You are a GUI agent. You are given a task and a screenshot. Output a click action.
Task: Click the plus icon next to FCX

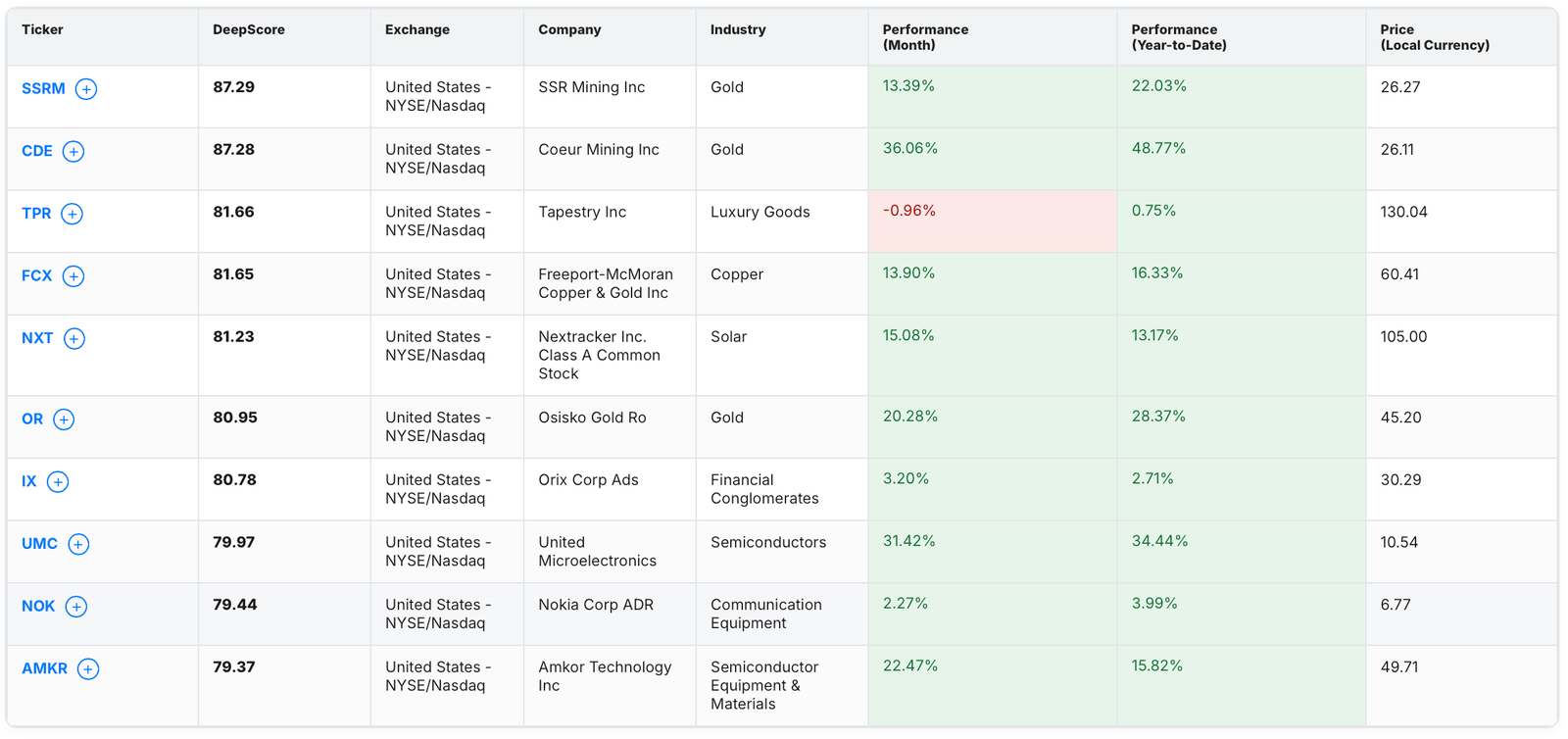click(x=73, y=276)
